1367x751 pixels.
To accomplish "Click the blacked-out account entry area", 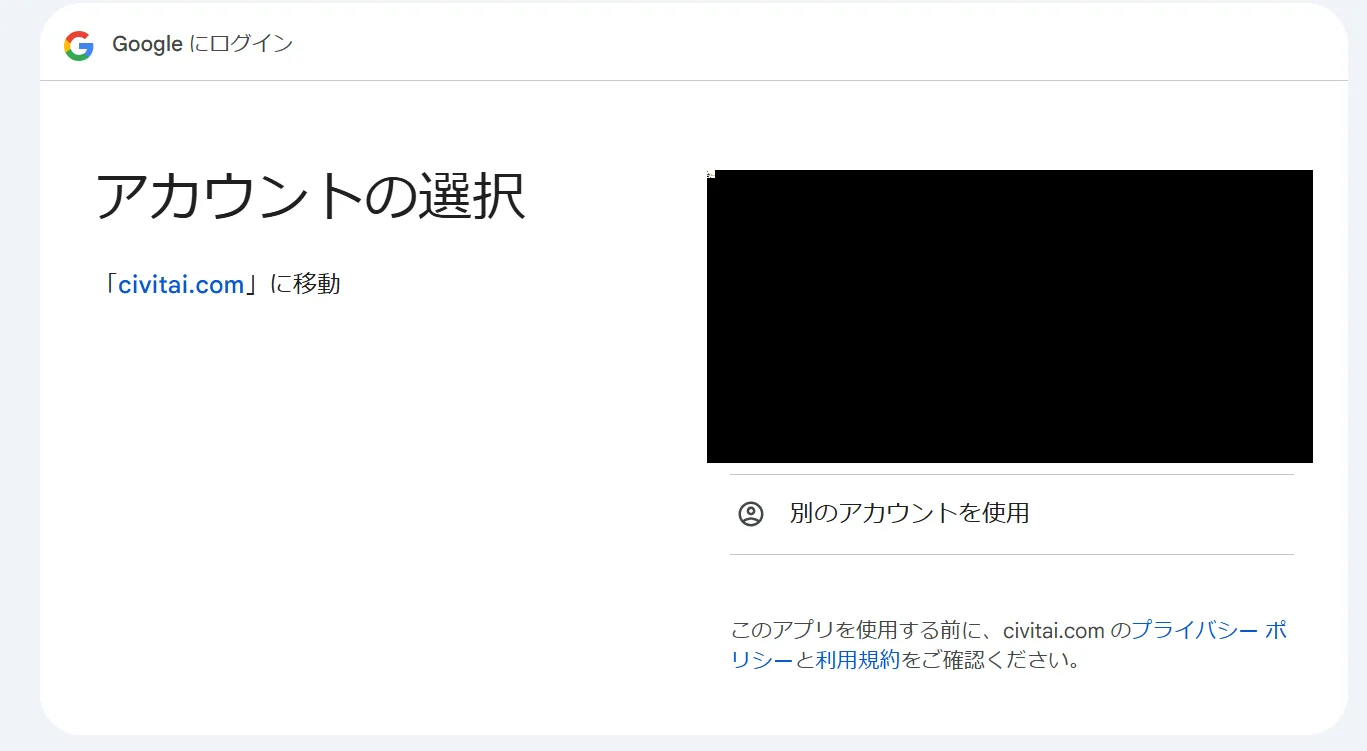I will pos(1009,316).
